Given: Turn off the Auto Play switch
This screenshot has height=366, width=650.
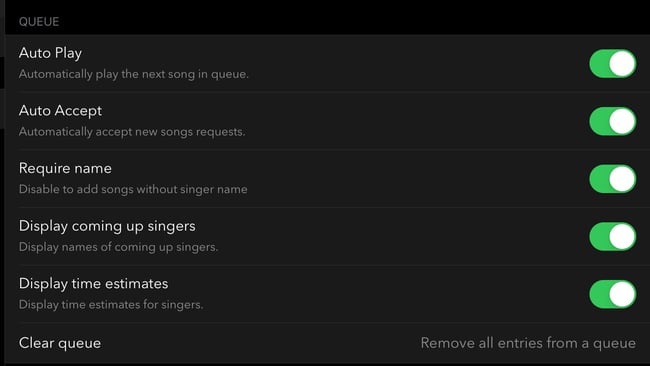Looking at the screenshot, I should click(613, 63).
